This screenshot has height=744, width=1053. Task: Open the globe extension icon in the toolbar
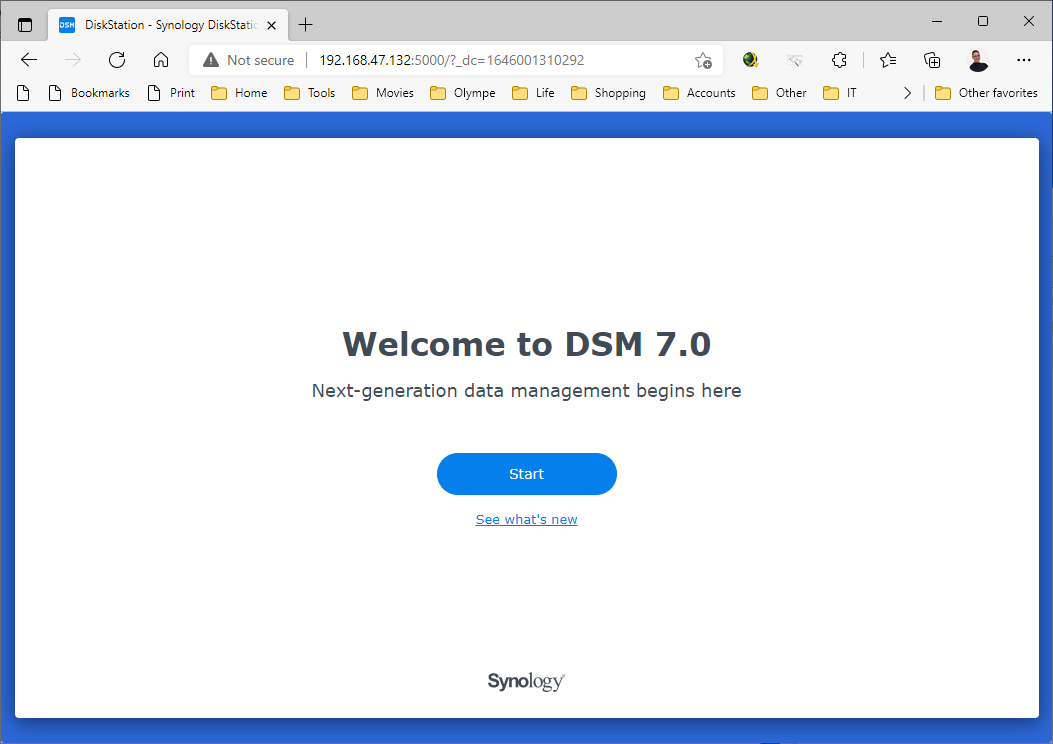(x=751, y=60)
